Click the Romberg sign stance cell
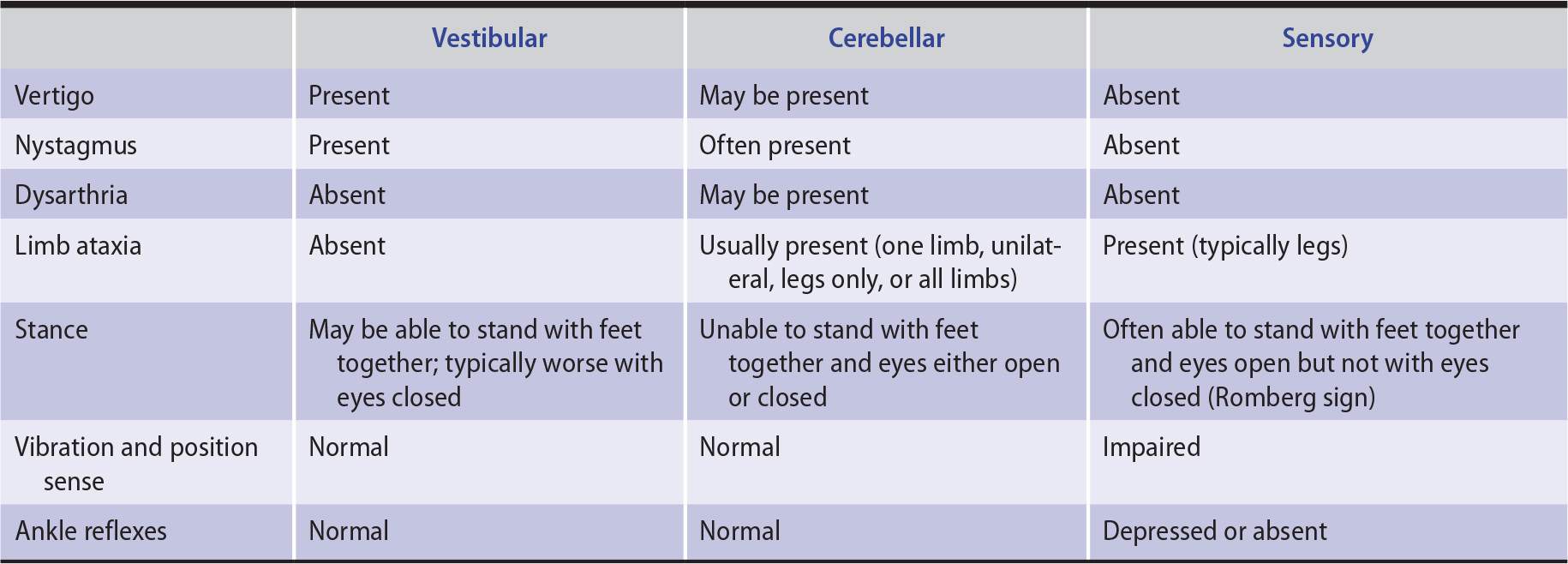This screenshot has height=564, width=1568. 1311,363
